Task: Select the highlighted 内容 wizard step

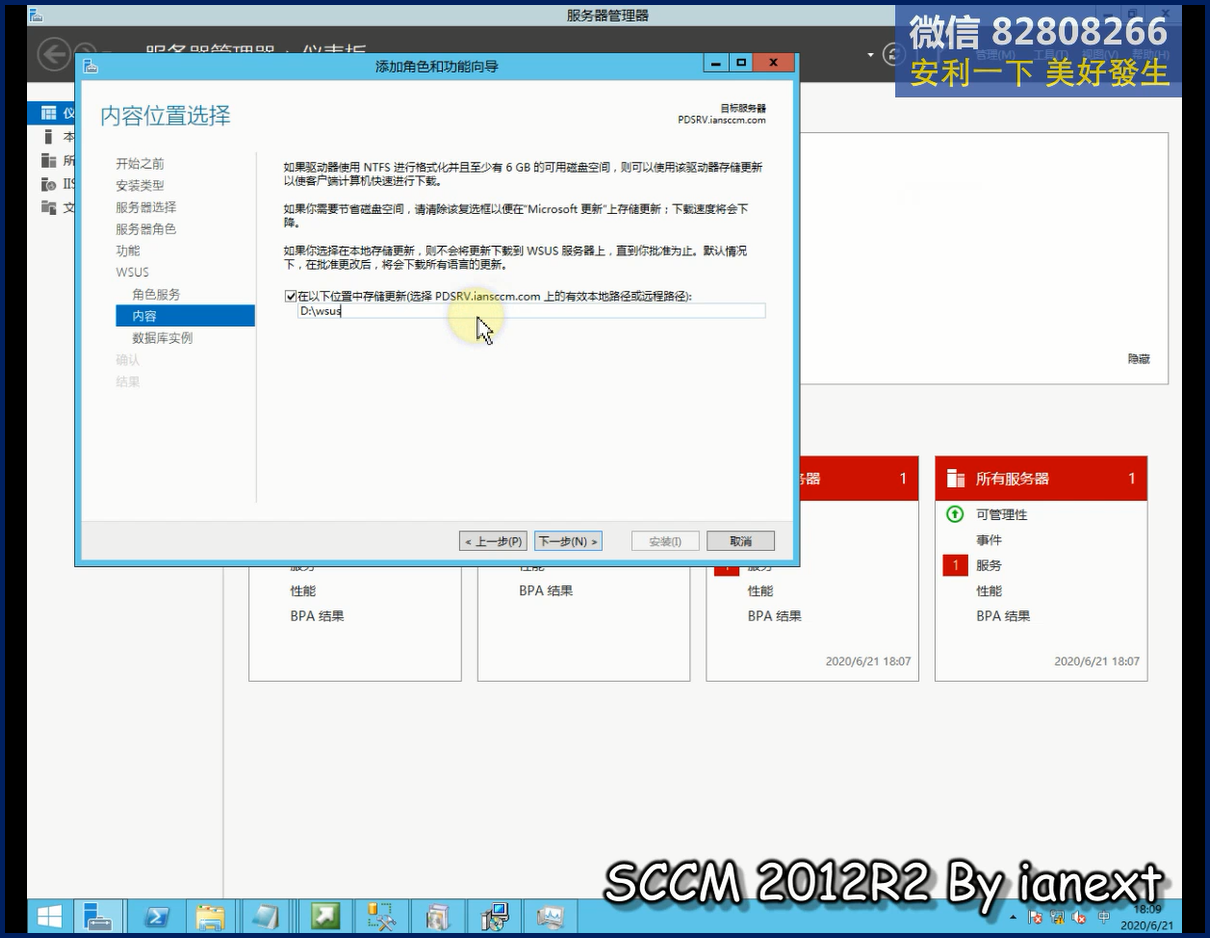Action: click(x=185, y=316)
